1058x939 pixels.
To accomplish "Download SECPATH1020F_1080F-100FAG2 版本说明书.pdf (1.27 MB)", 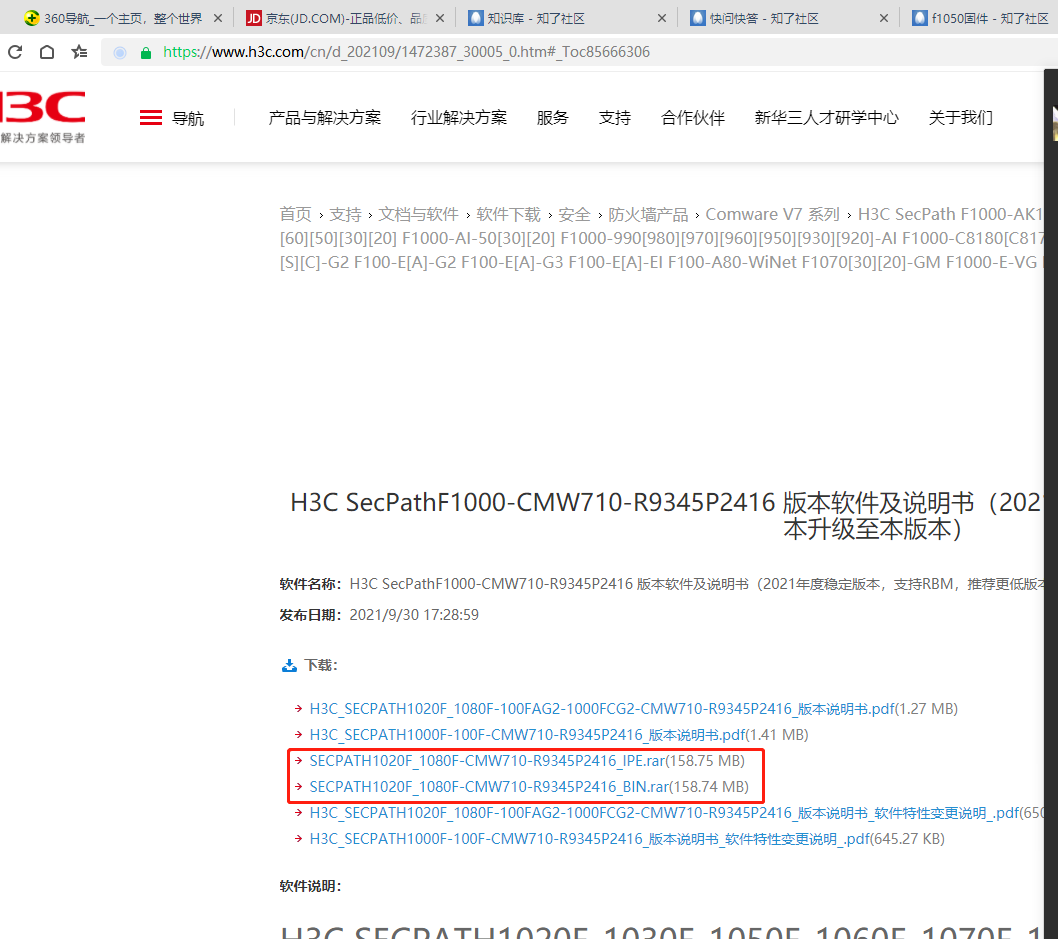I will click(602, 709).
